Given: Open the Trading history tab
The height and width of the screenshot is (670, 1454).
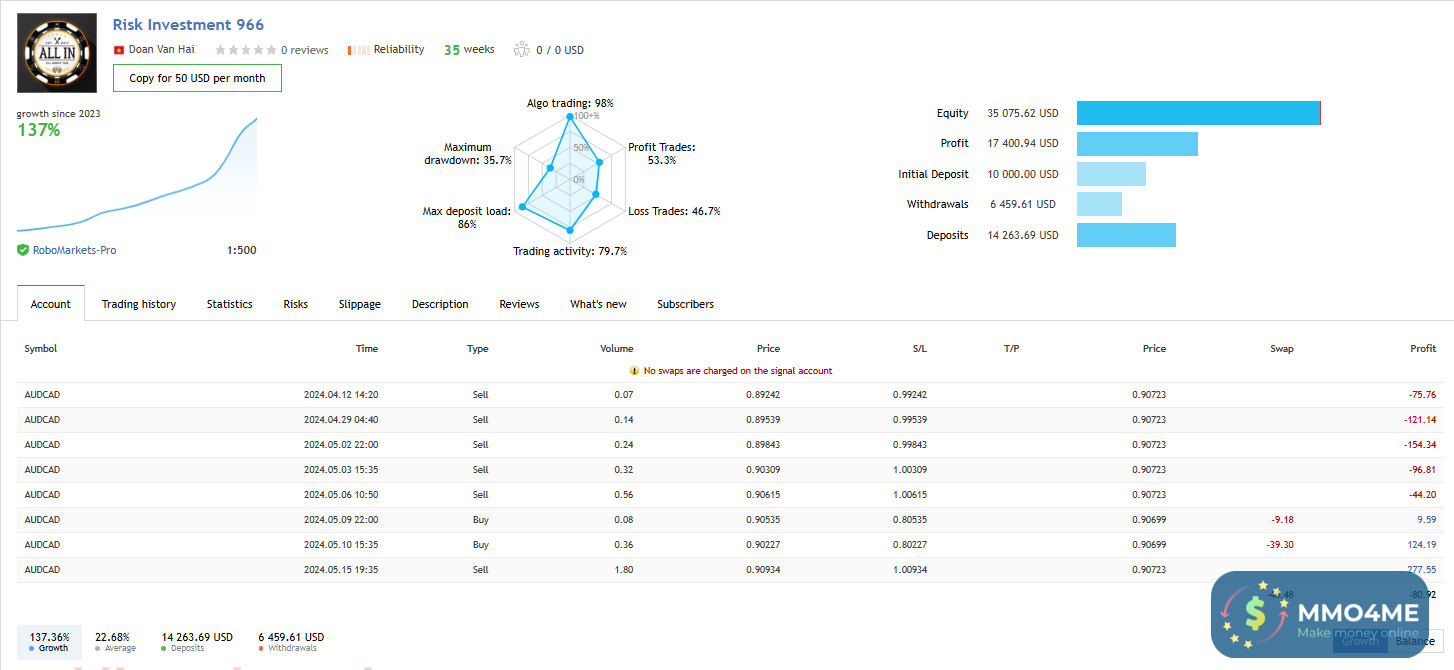Looking at the screenshot, I should click(x=139, y=304).
